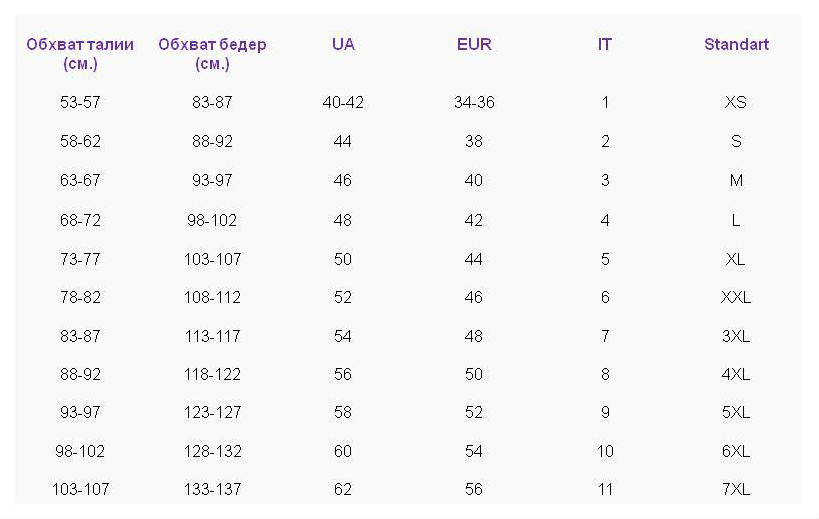Screen dimensions: 819x519
Task: Click the XXL standard size
Action: (x=735, y=298)
